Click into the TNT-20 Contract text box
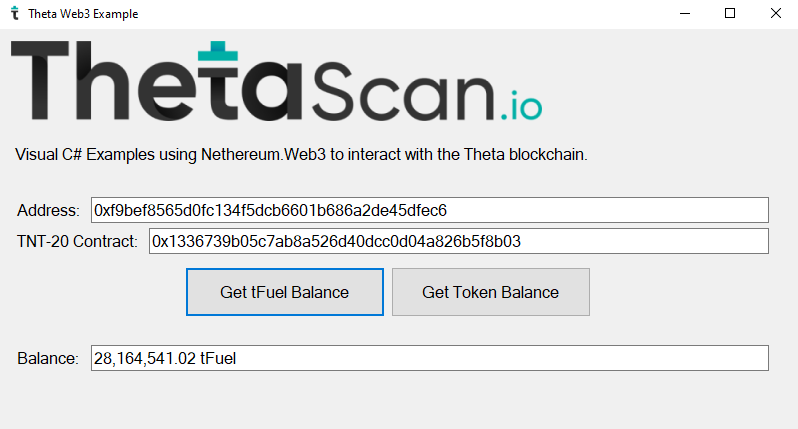Image resolution: width=798 pixels, height=429 pixels. coord(458,241)
